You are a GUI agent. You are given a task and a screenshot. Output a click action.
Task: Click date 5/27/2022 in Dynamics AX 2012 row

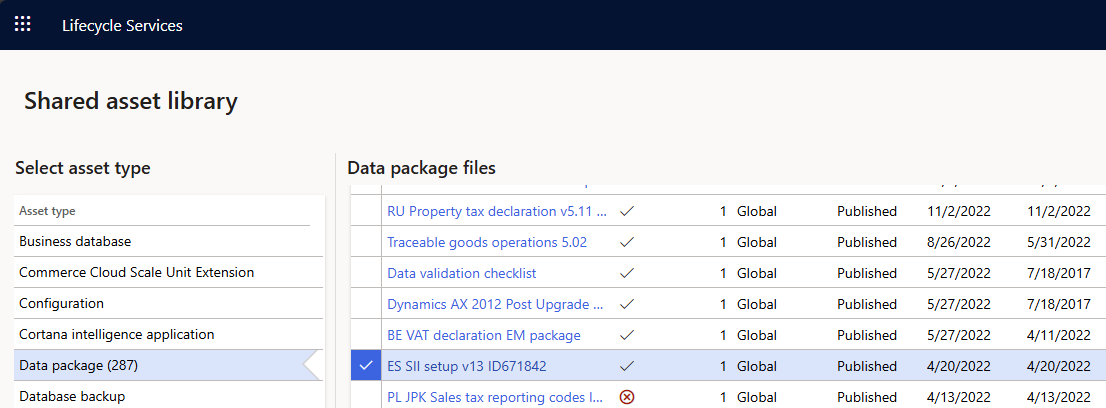point(959,304)
